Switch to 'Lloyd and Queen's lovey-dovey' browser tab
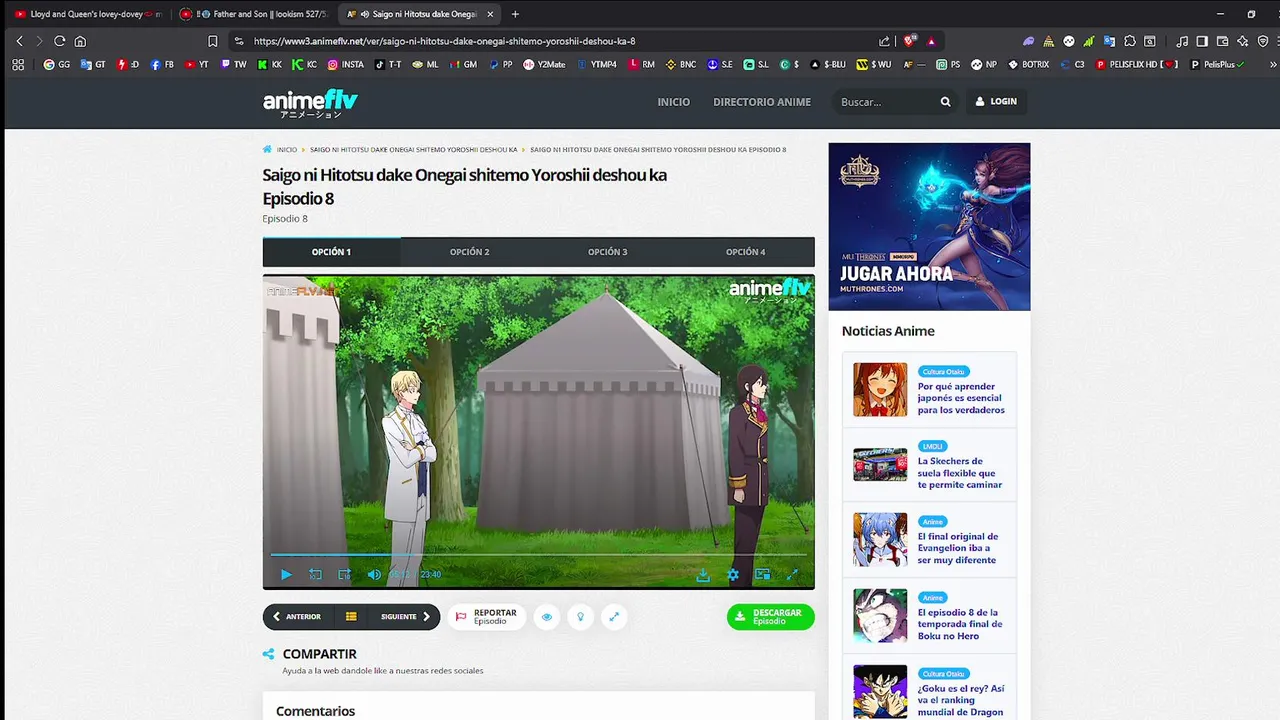 pyautogui.click(x=88, y=14)
